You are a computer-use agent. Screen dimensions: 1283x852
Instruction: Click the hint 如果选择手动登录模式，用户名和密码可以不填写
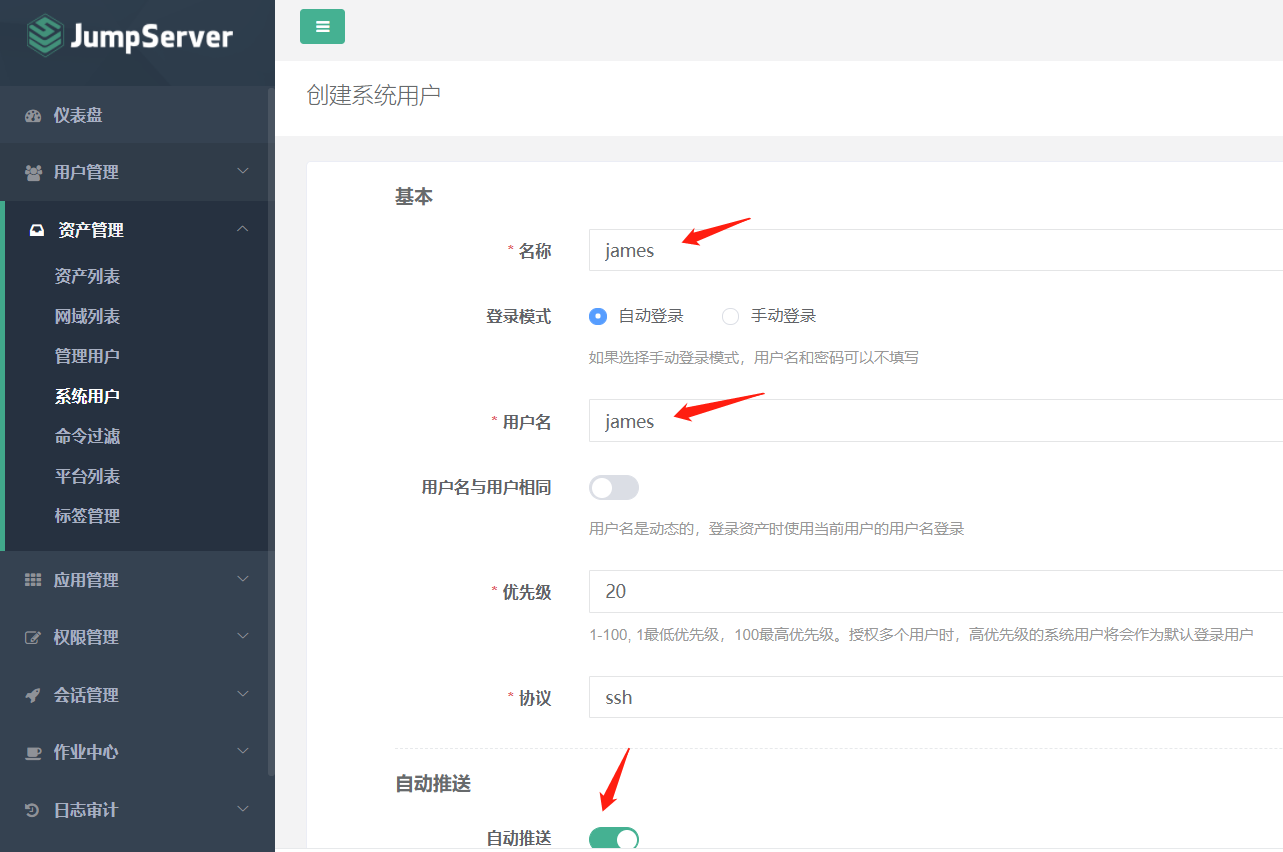pyautogui.click(x=754, y=357)
